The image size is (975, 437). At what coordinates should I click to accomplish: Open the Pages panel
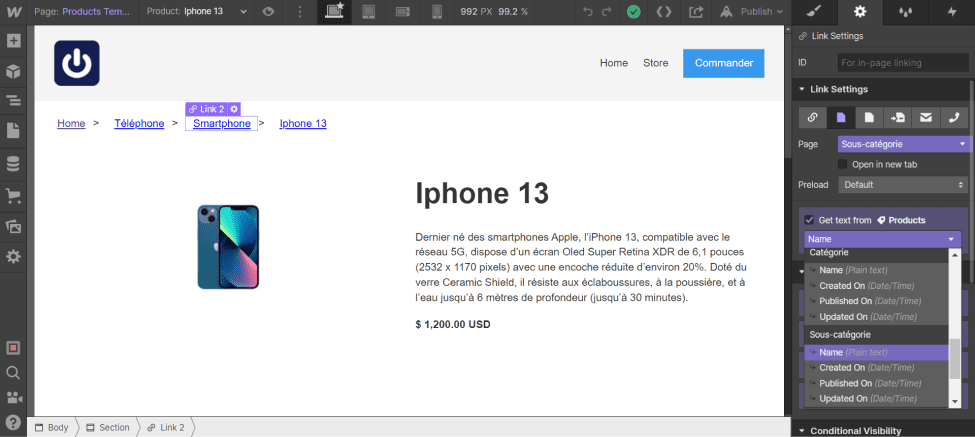tap(13, 131)
